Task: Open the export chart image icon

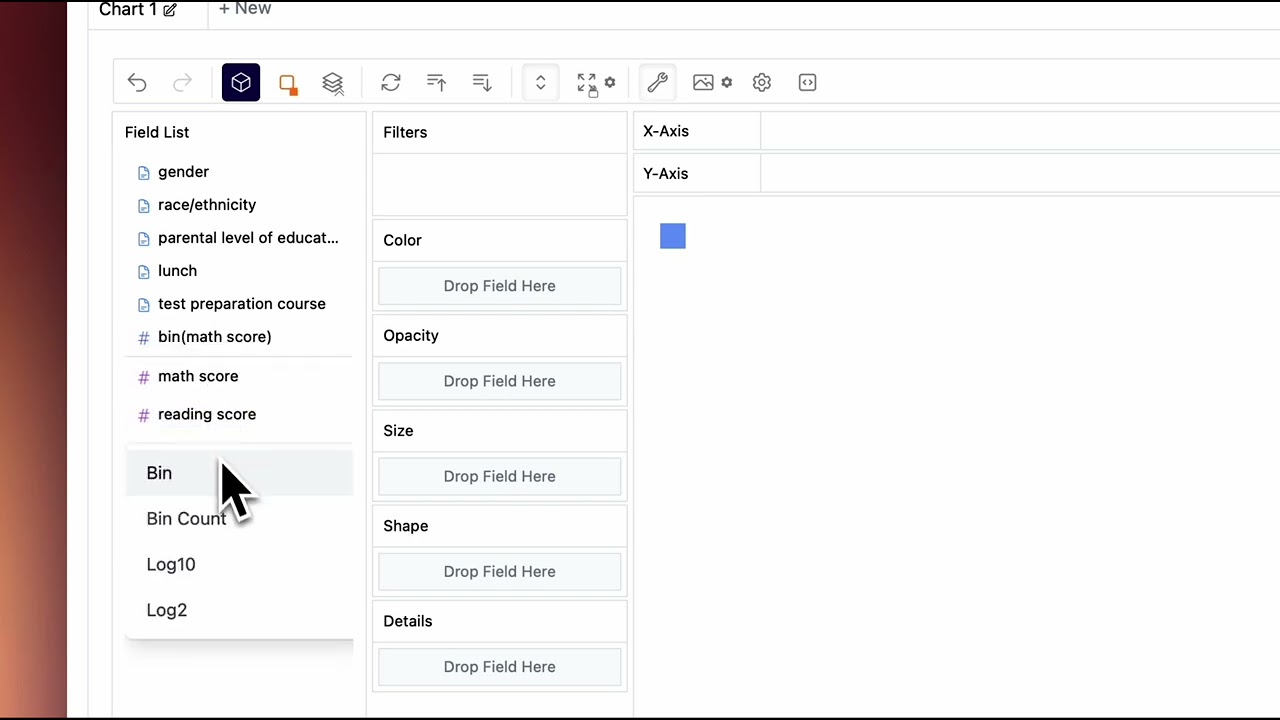Action: point(711,83)
